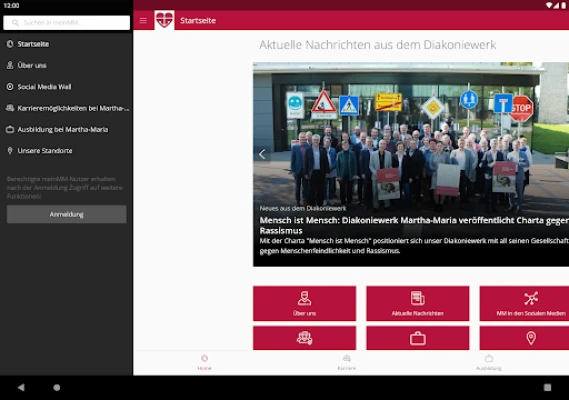Open Karrieremöglichkeiten bei Martha-Maria entry

[x=66, y=108]
